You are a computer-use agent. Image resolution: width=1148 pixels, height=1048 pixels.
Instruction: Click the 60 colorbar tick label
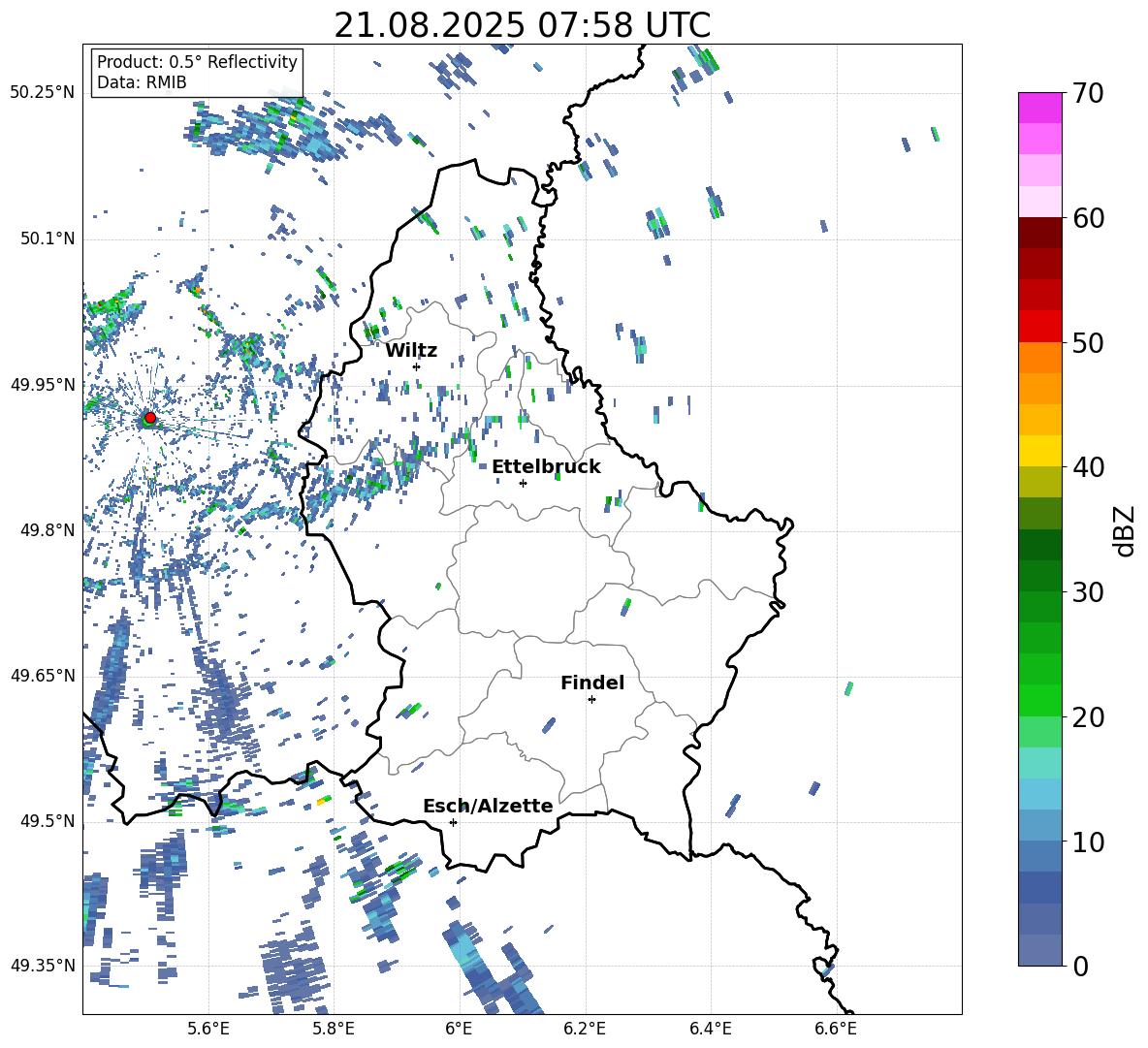pyautogui.click(x=1088, y=218)
